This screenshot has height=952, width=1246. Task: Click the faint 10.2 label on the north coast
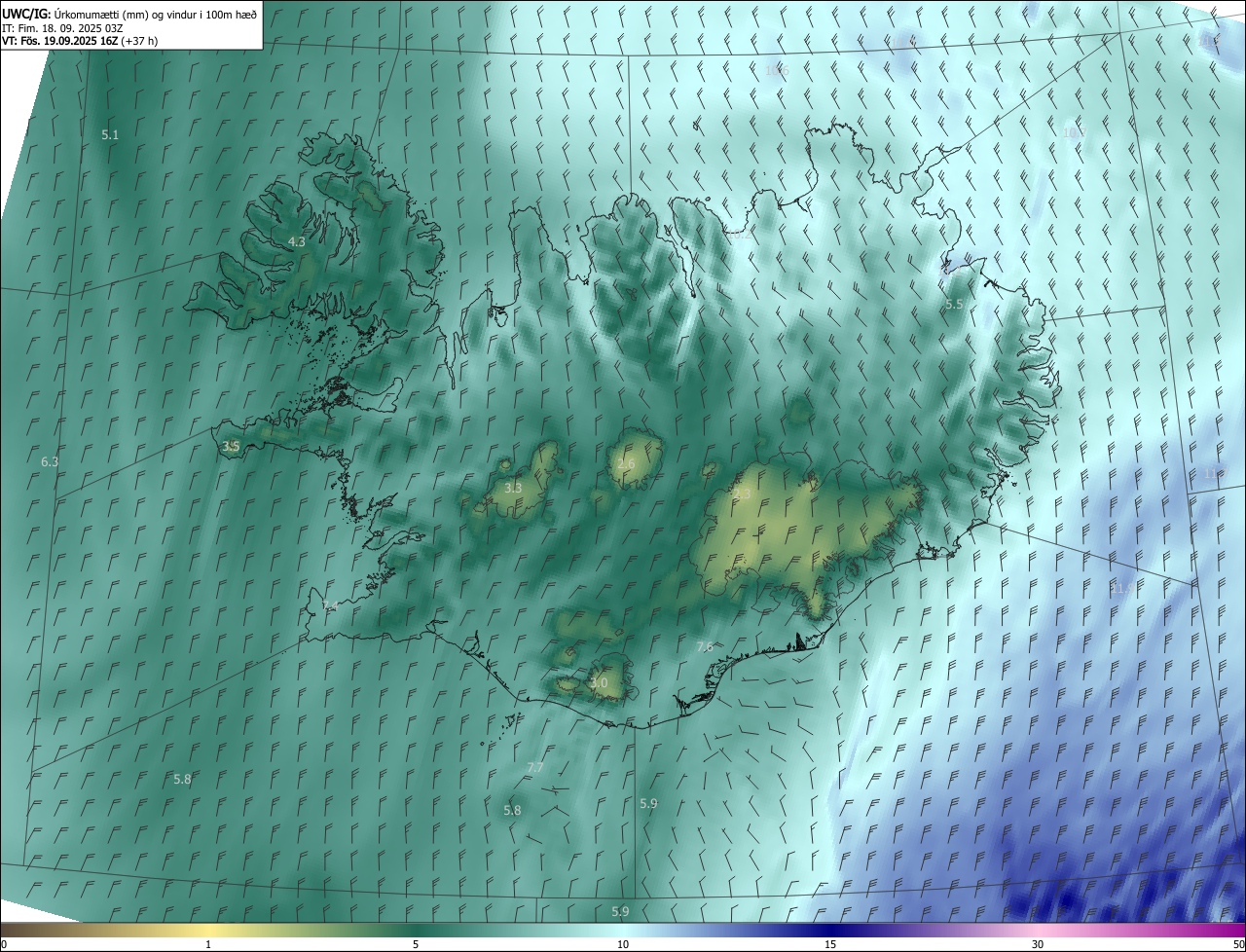coord(740,234)
